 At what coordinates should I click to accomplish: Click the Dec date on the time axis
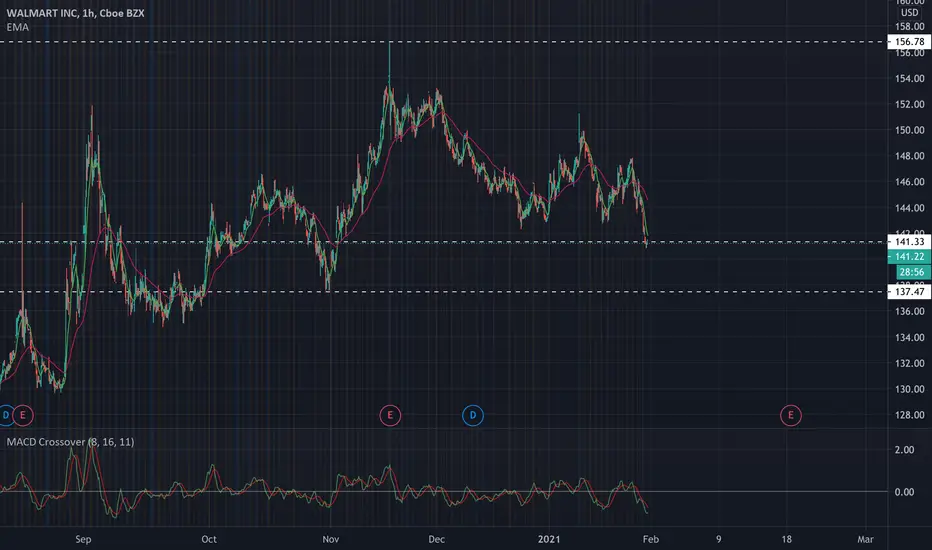436,539
